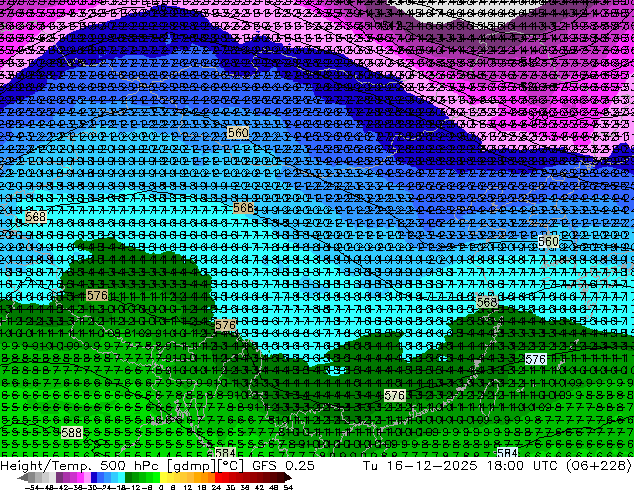Click the '18:00' time text

coord(505,465)
